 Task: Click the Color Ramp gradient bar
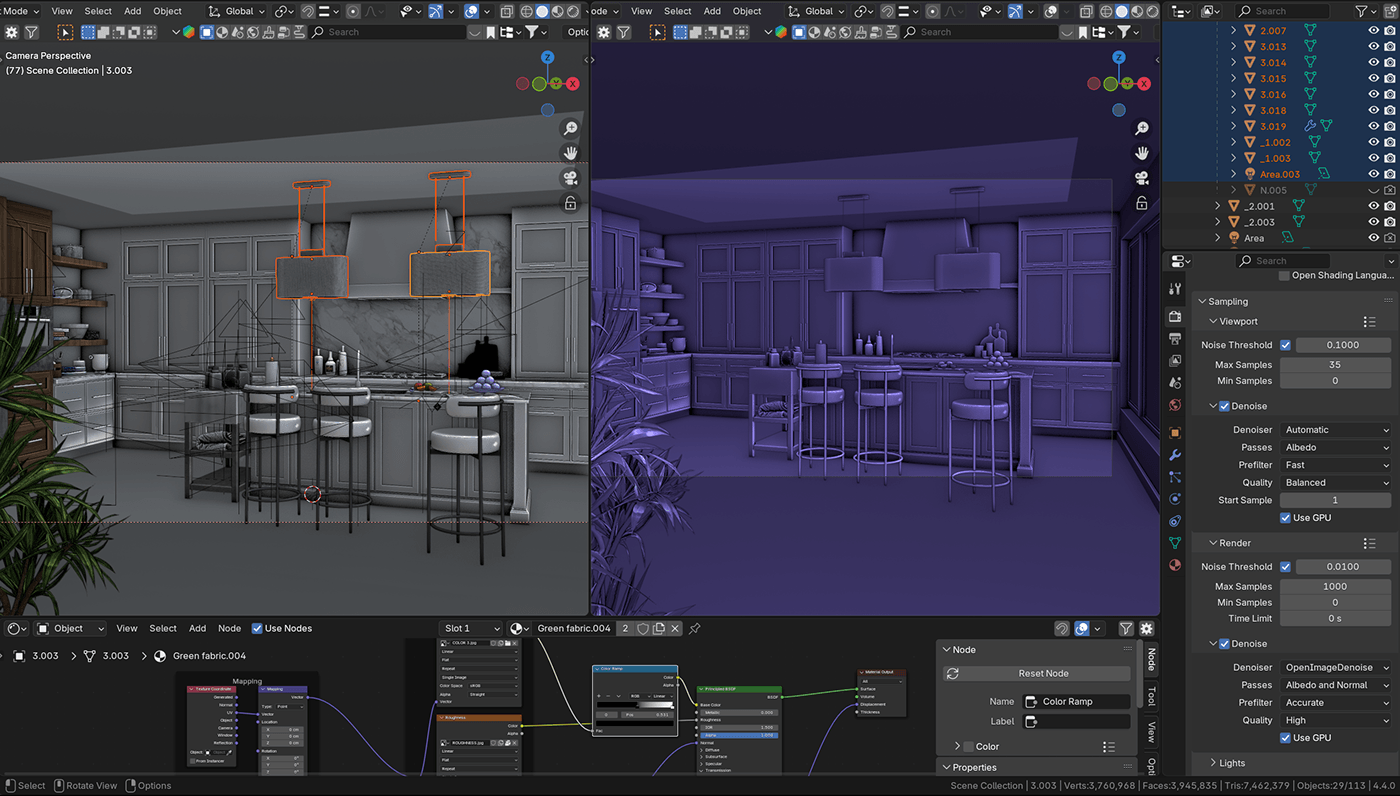[x=635, y=705]
